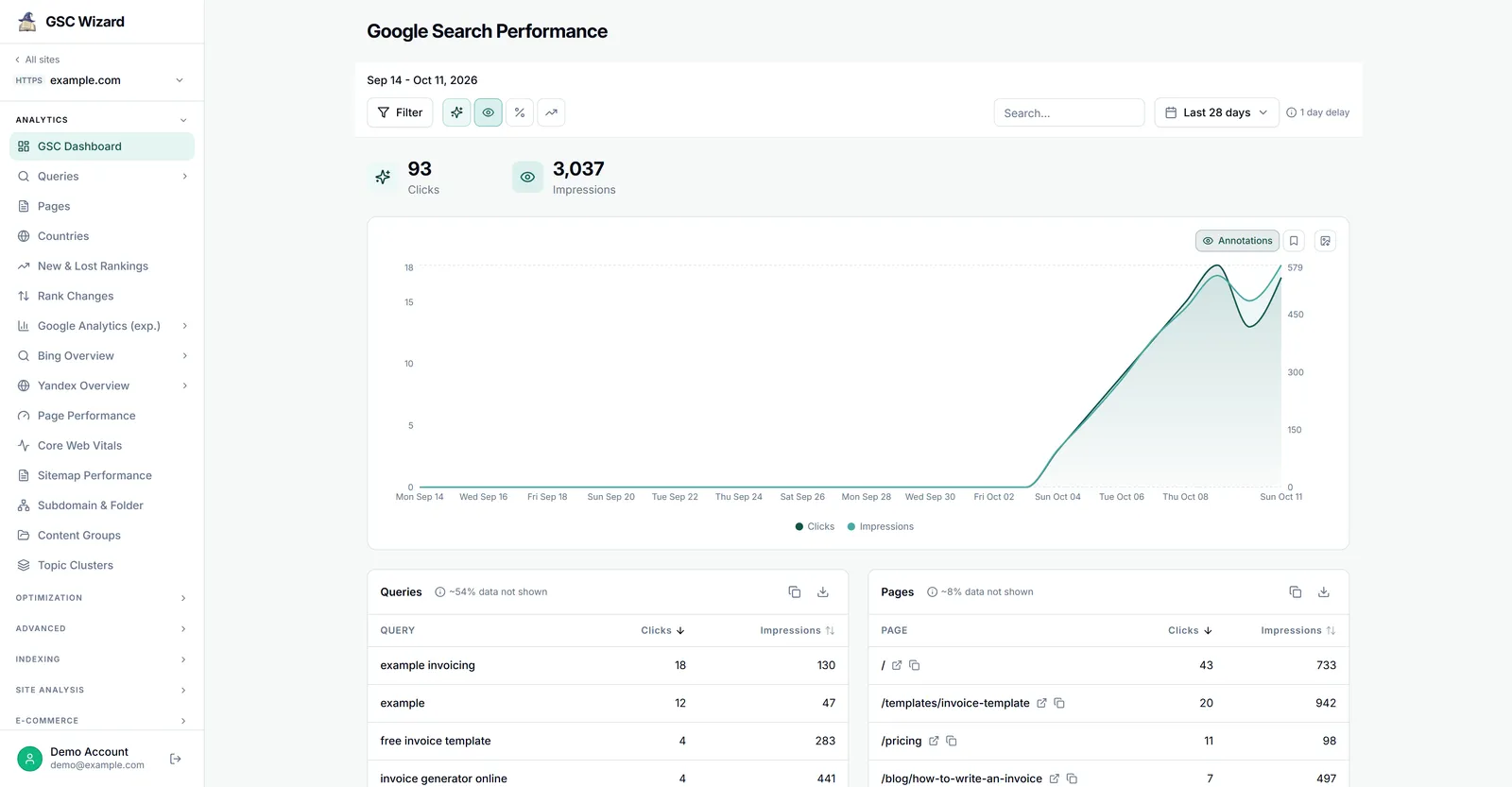
Task: Open the Last 28 days date dropdown
Action: [x=1217, y=112]
